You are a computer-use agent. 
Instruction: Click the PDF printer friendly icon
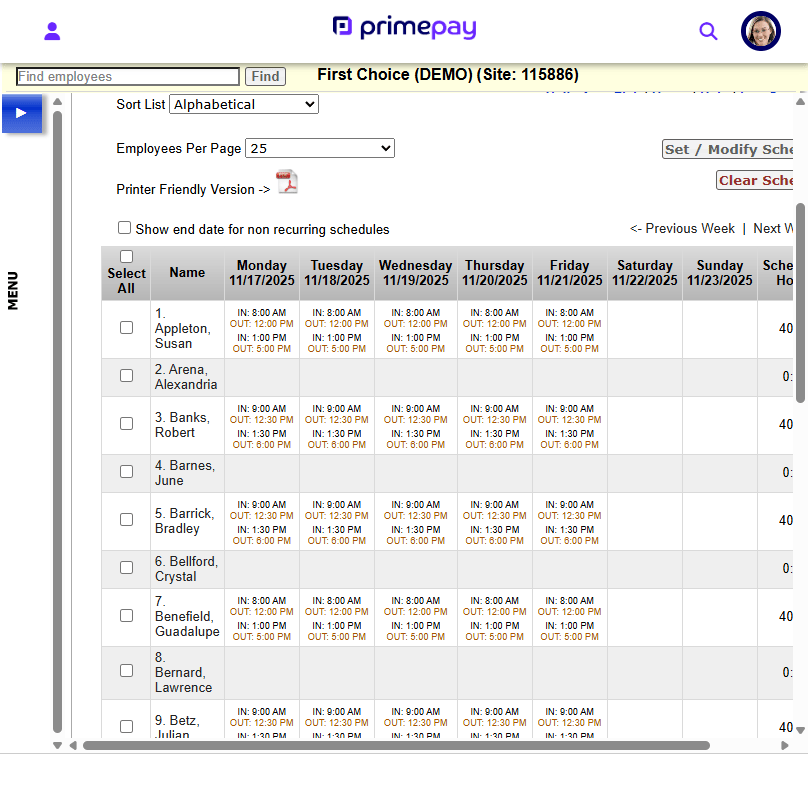(x=288, y=183)
